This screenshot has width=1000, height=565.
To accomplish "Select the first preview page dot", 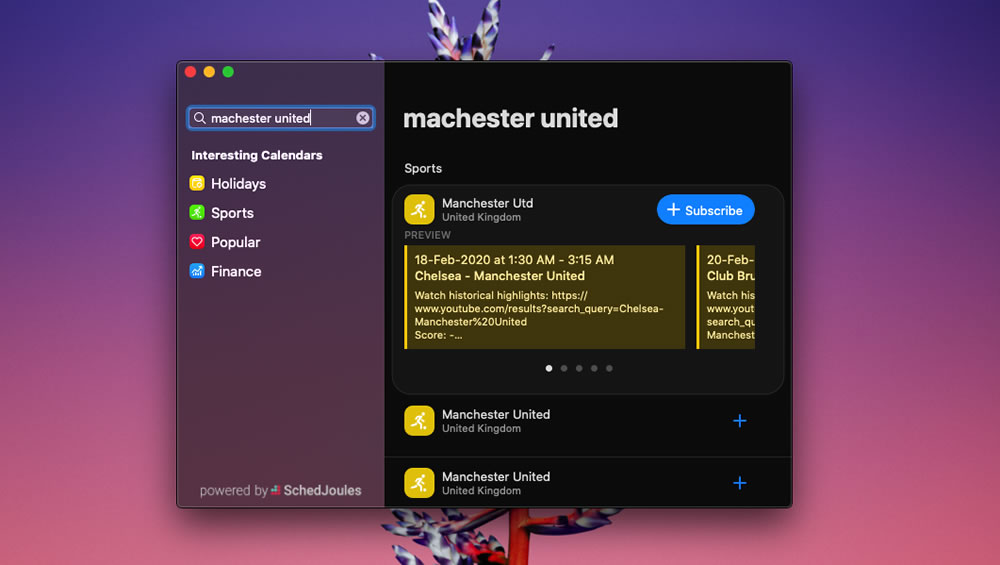I will (549, 368).
